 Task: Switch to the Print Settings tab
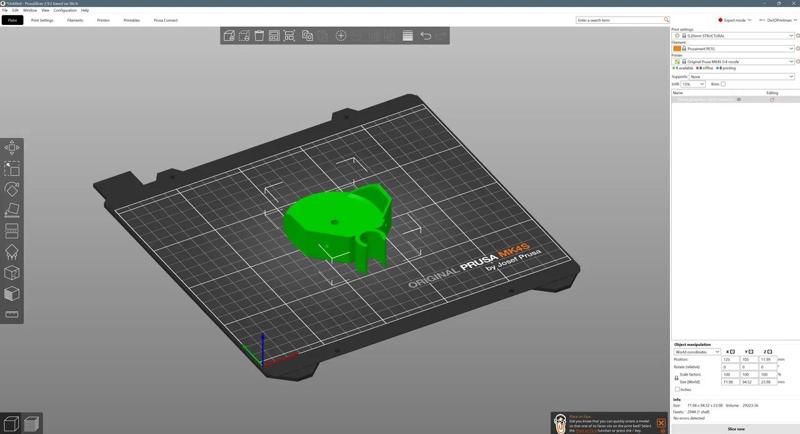click(42, 20)
